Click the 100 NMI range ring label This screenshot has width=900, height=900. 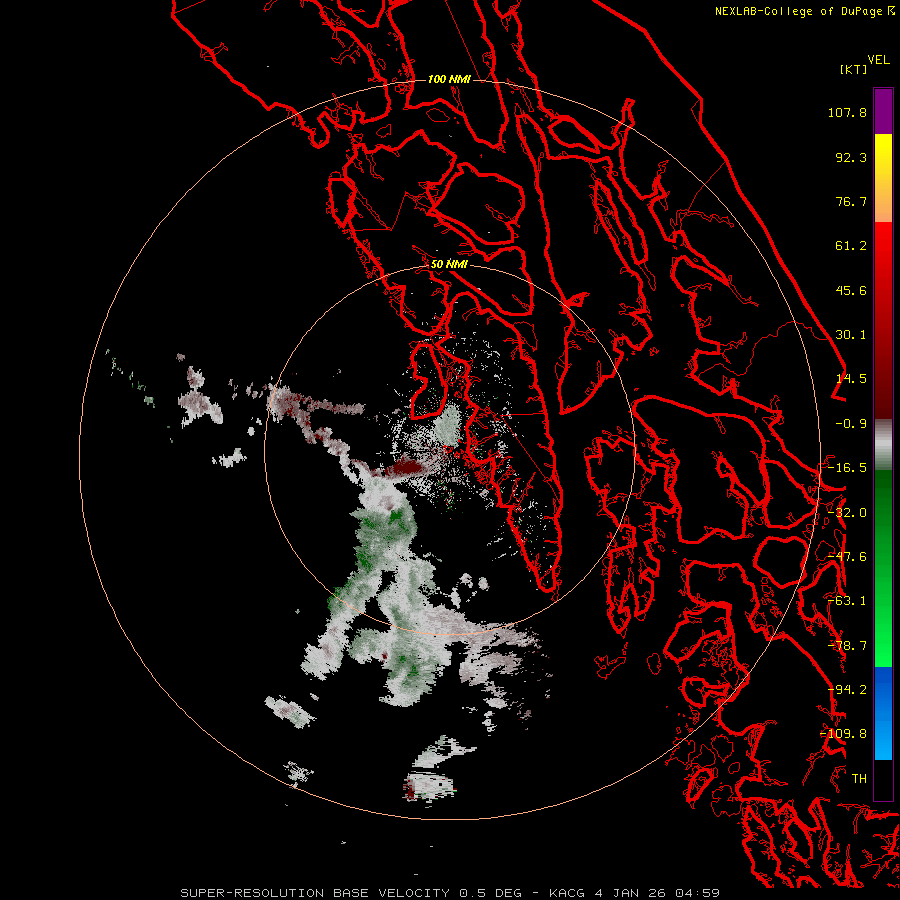(x=449, y=79)
